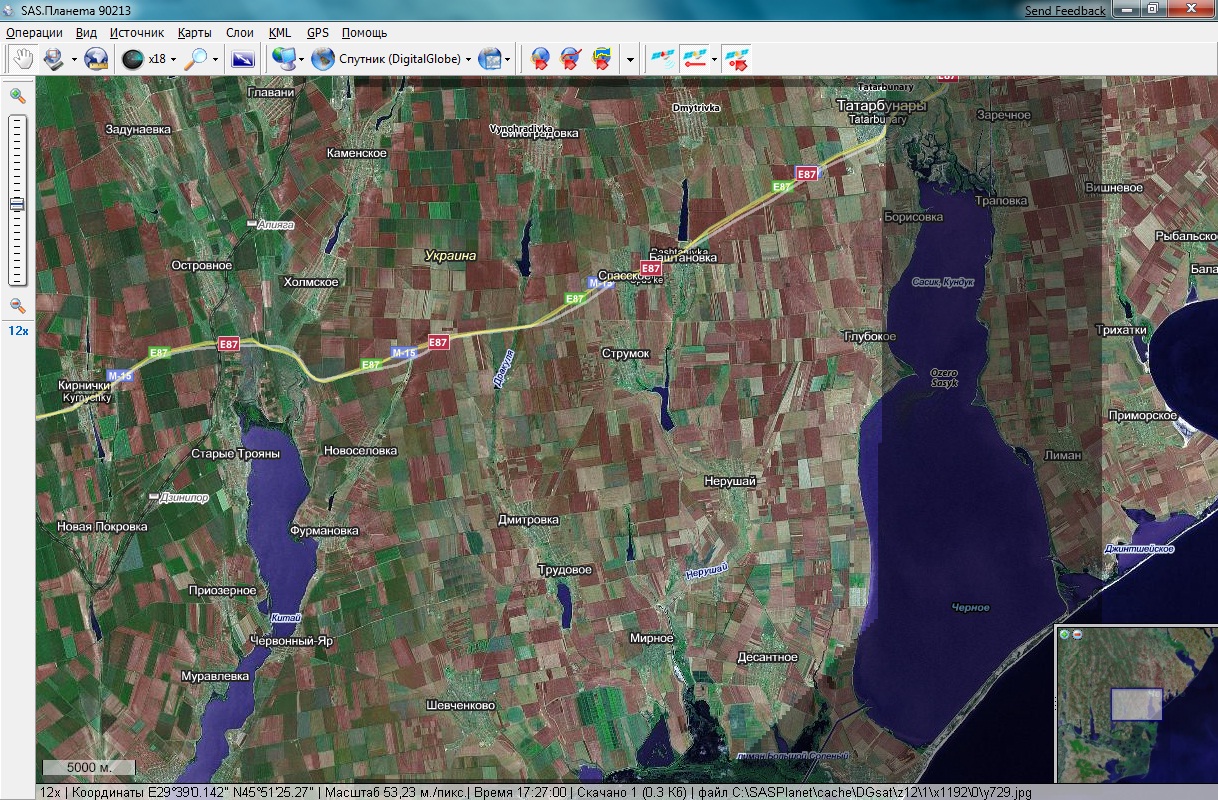Screen dimensions: 1218x800
Task: Click the minimap green plus zoom button
Action: tap(1066, 634)
